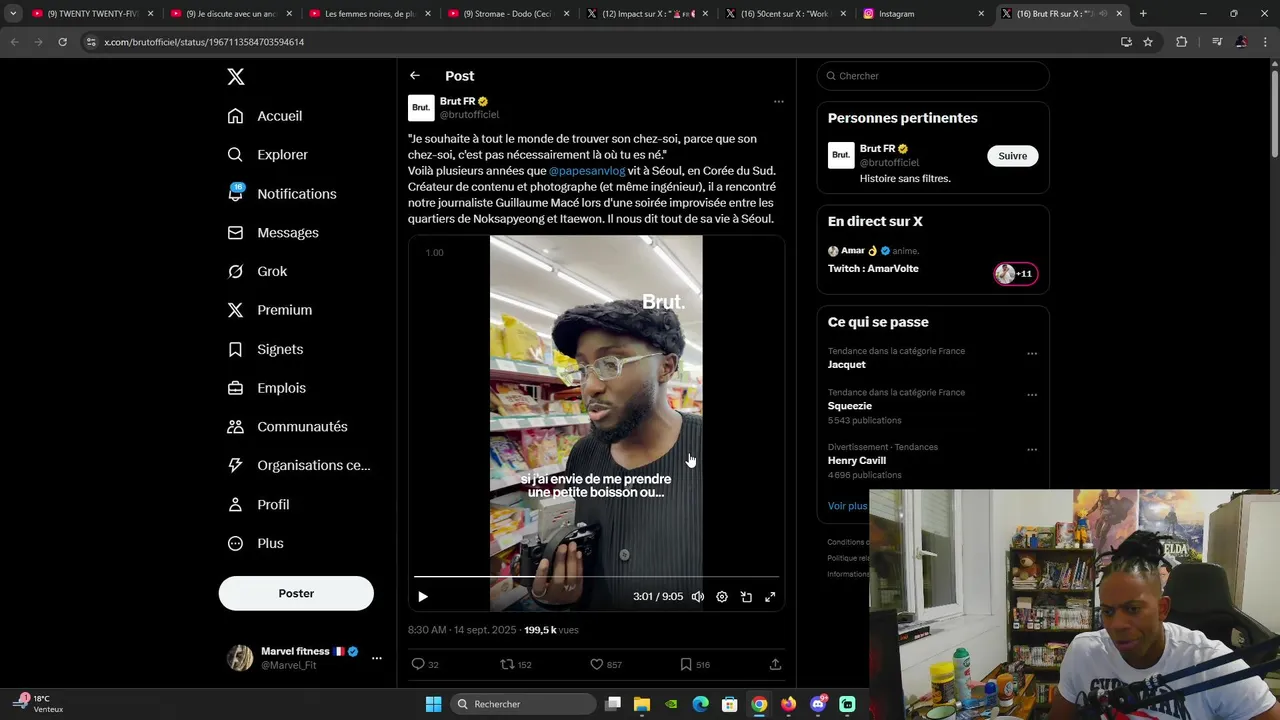
Task: Open Messages in sidebar
Action: [273, 233]
